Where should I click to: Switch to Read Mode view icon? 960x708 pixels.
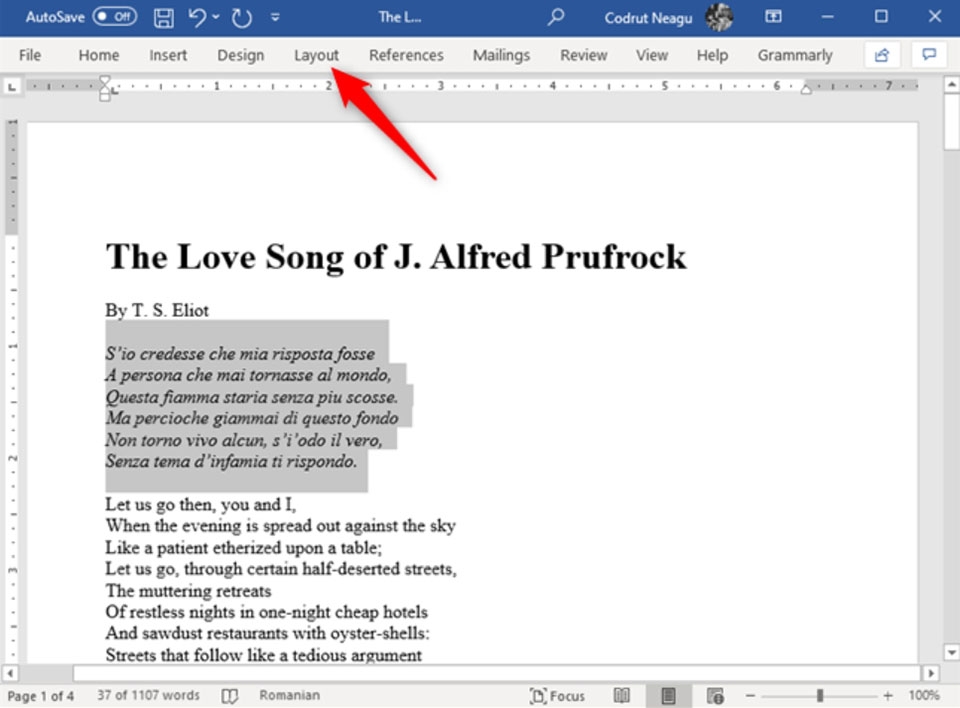622,696
